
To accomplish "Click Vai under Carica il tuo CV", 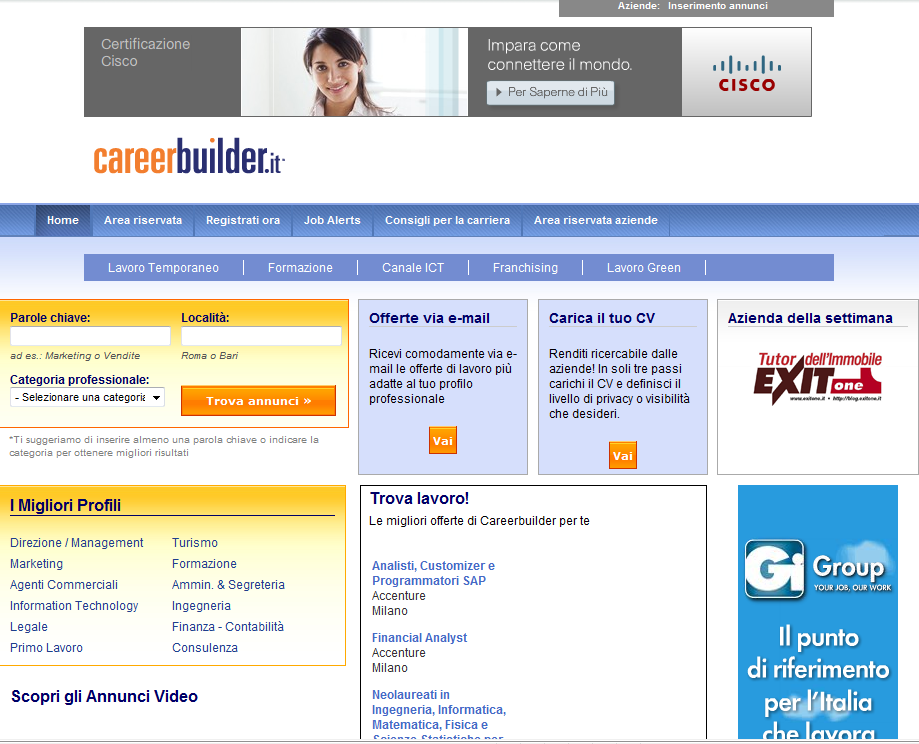I will pyautogui.click(x=622, y=456).
